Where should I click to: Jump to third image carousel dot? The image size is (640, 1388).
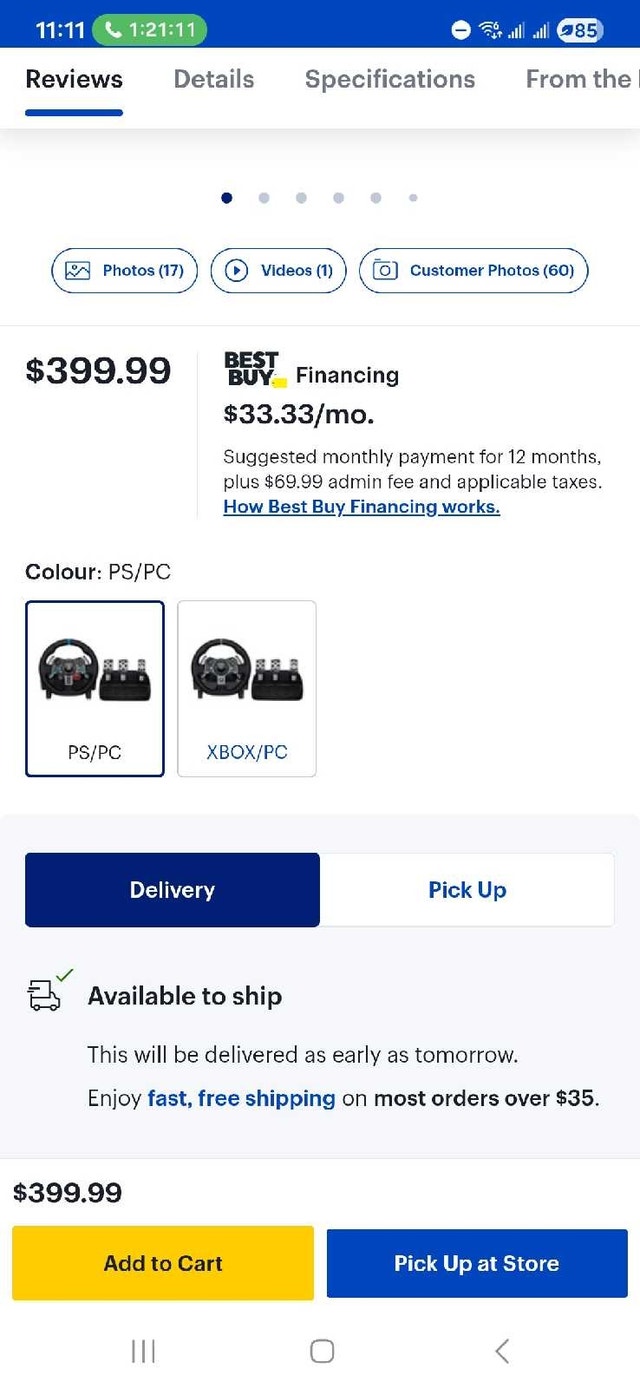click(x=301, y=198)
